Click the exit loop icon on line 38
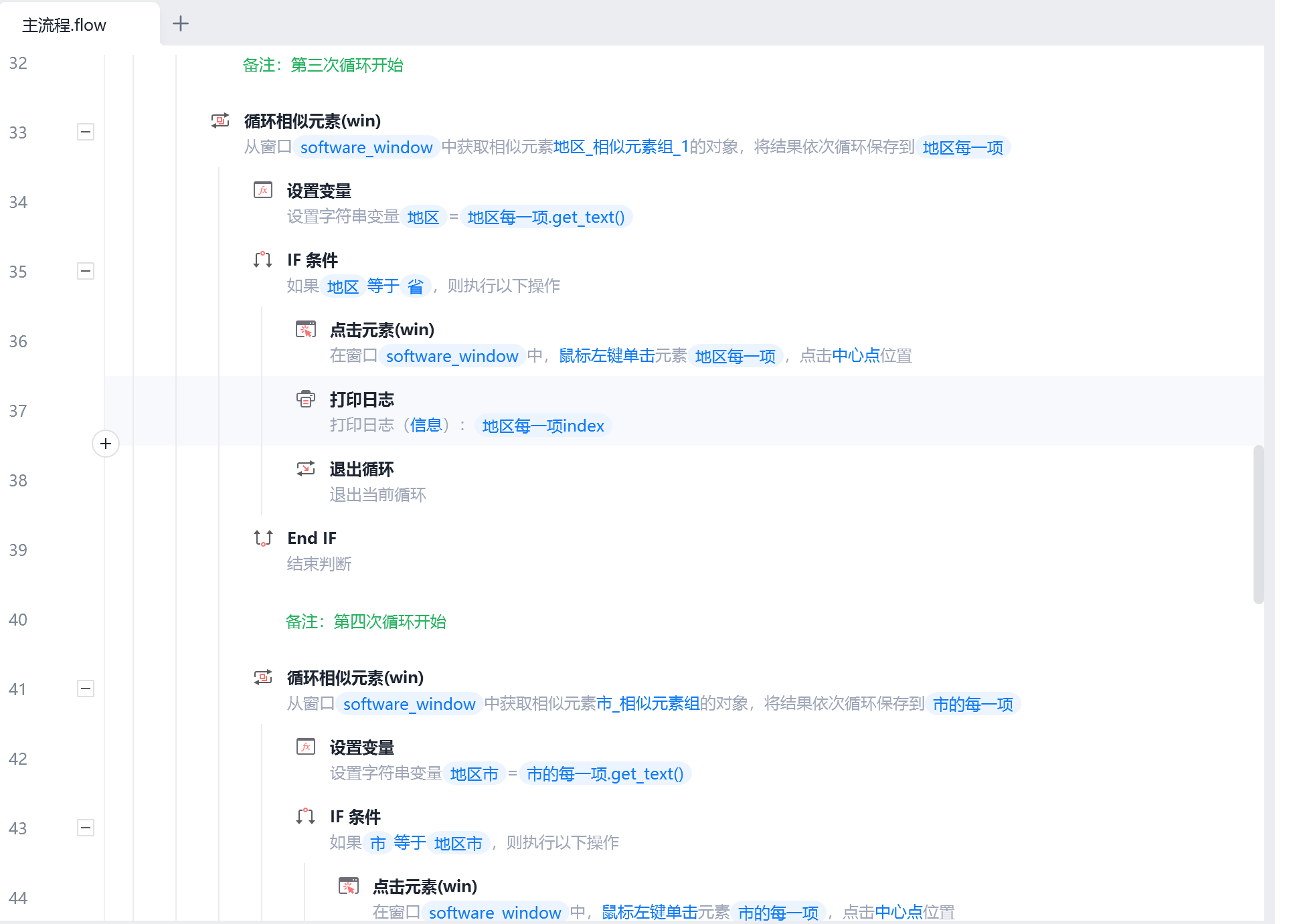This screenshot has height=924, width=1295. [306, 468]
